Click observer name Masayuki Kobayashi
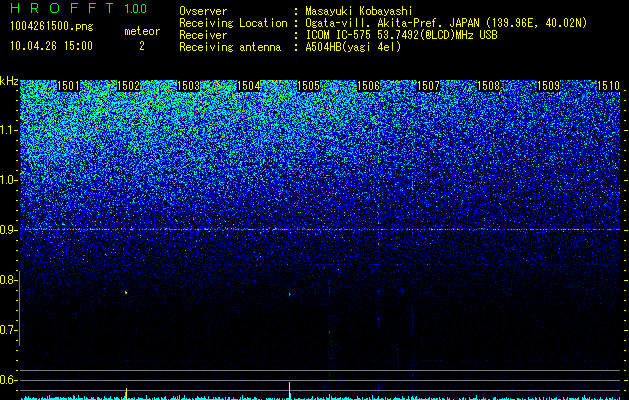 [x=359, y=11]
